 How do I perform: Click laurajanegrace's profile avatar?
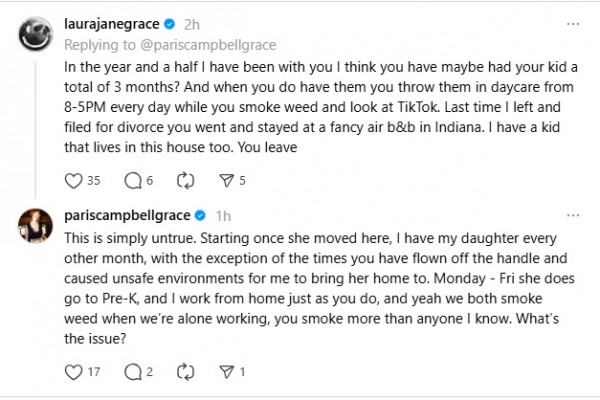coord(36,35)
